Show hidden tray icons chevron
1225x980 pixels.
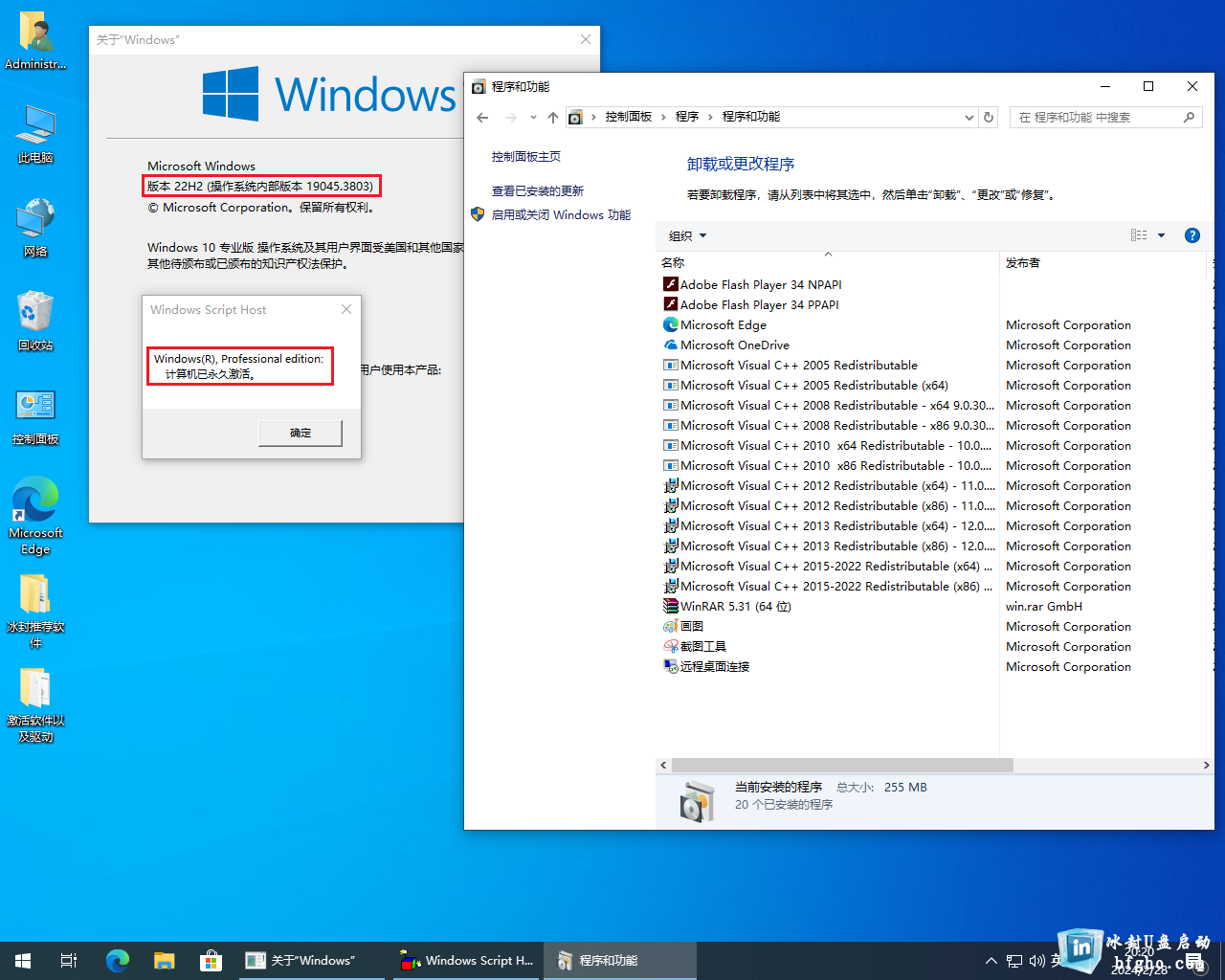(991, 960)
